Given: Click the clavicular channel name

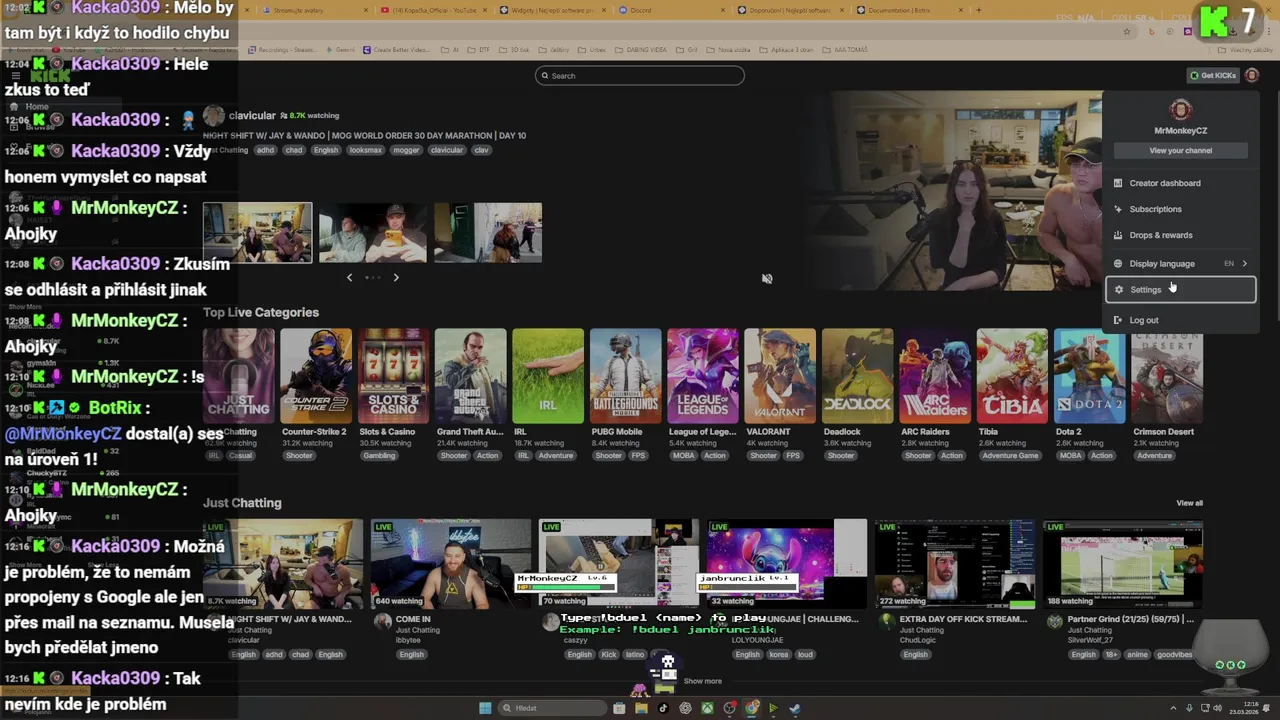Looking at the screenshot, I should pos(252,116).
